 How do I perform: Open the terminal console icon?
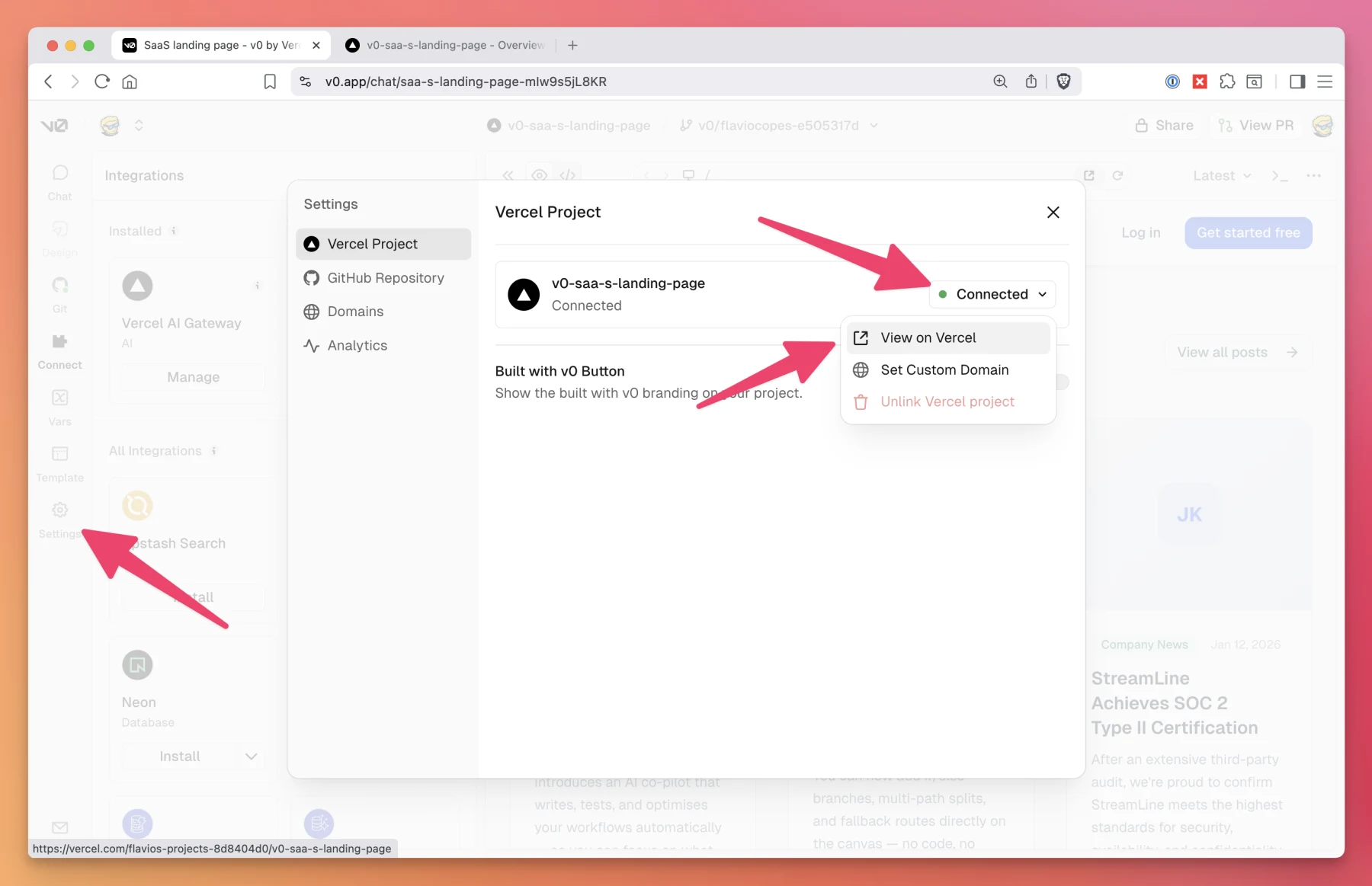(x=1280, y=176)
